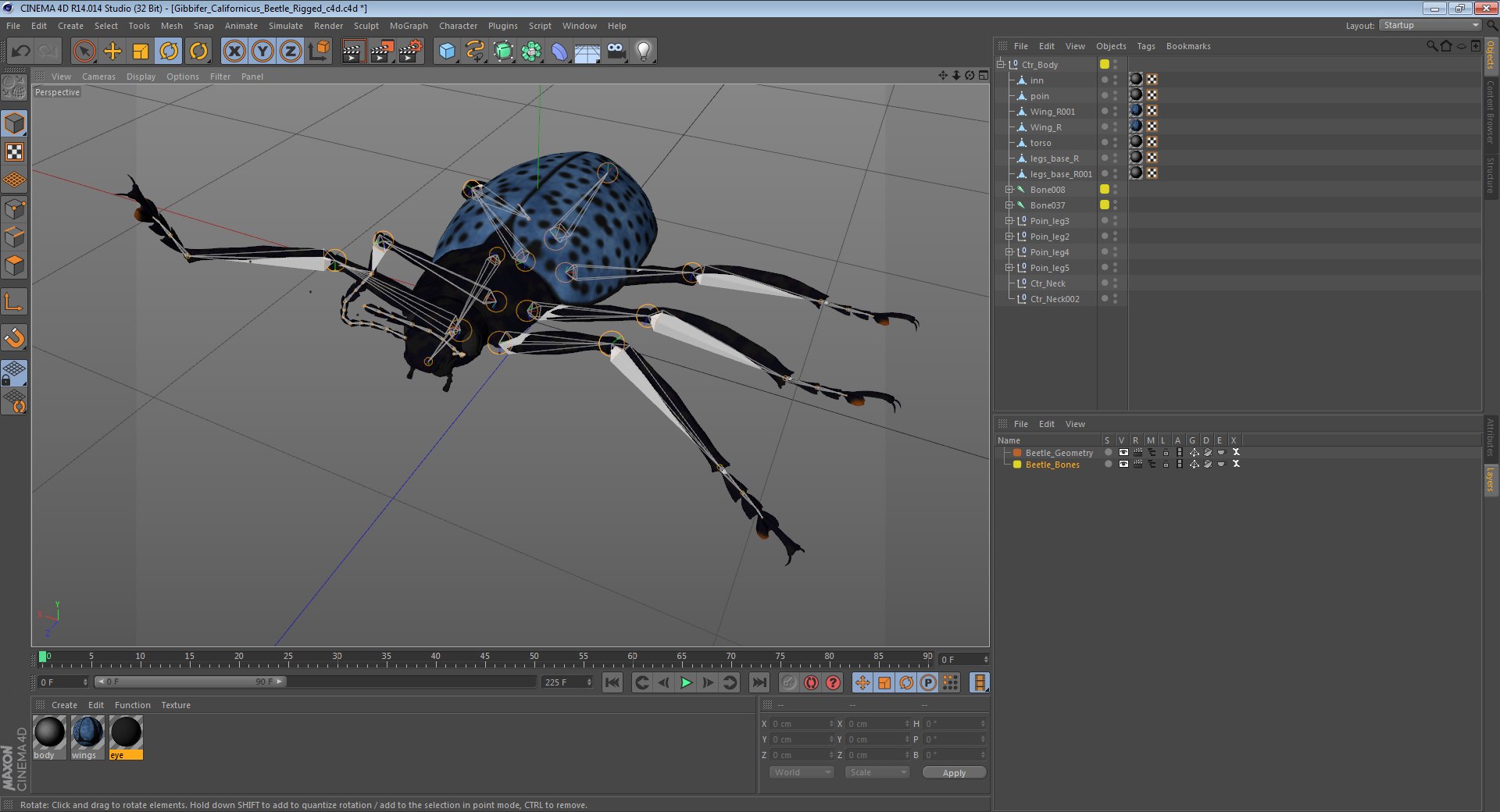
Task: Expand the Poin_leg5 node
Action: pos(1009,268)
